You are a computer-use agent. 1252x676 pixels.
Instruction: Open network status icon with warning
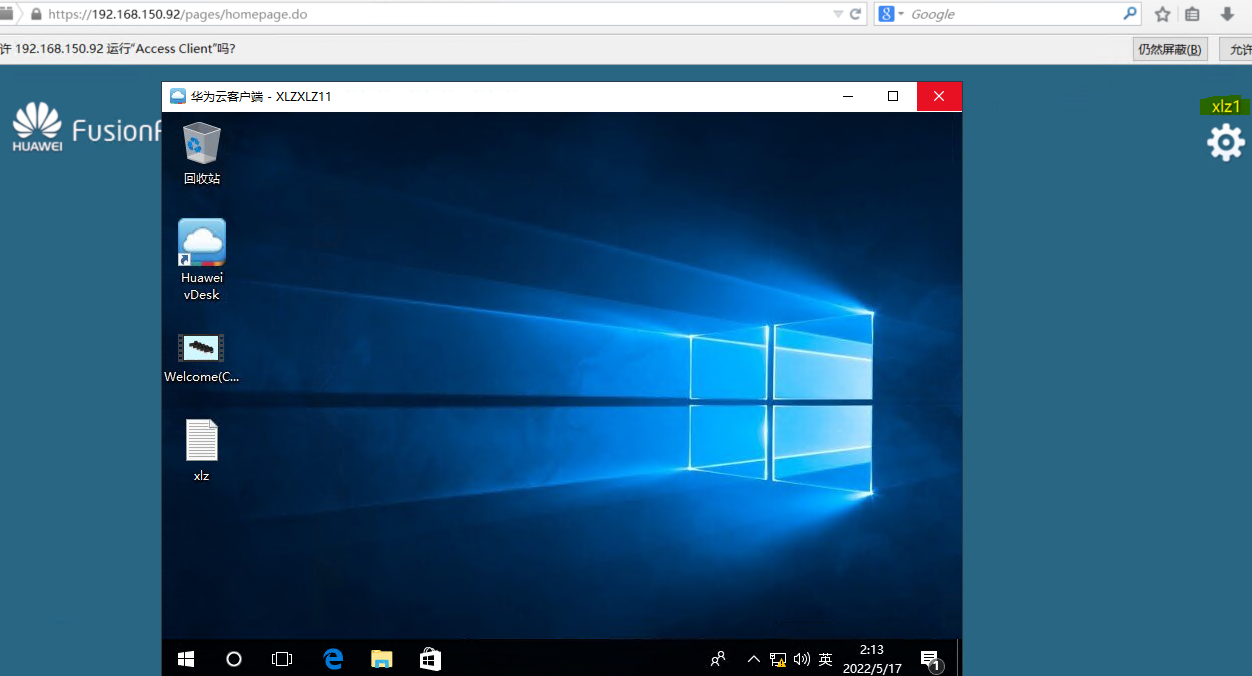(778, 660)
